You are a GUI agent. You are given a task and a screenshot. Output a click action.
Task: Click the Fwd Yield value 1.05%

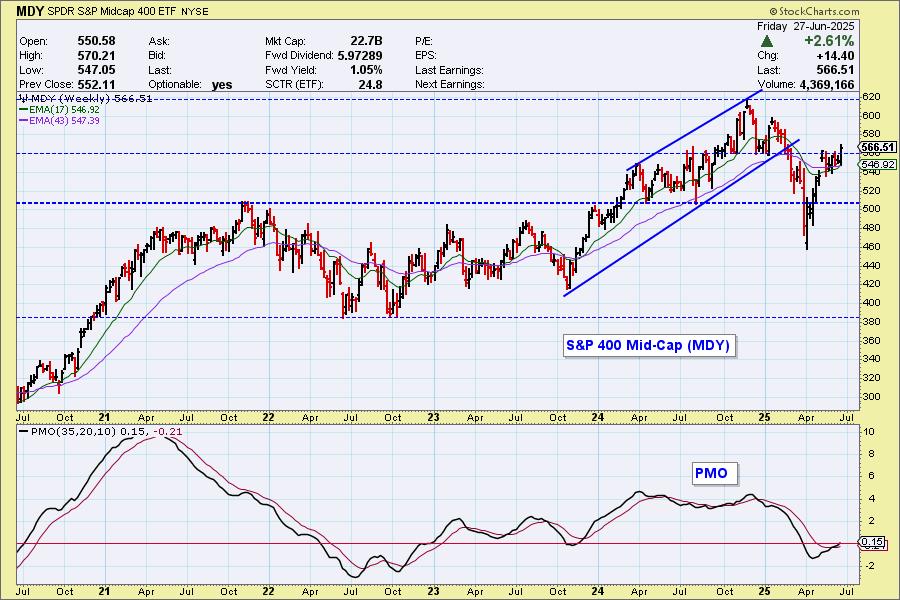(x=366, y=70)
